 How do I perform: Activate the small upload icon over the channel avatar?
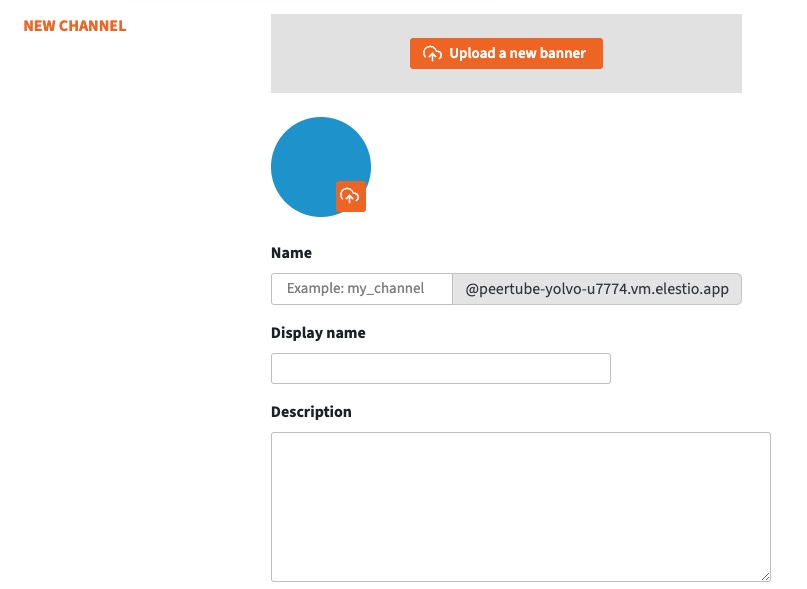[350, 196]
